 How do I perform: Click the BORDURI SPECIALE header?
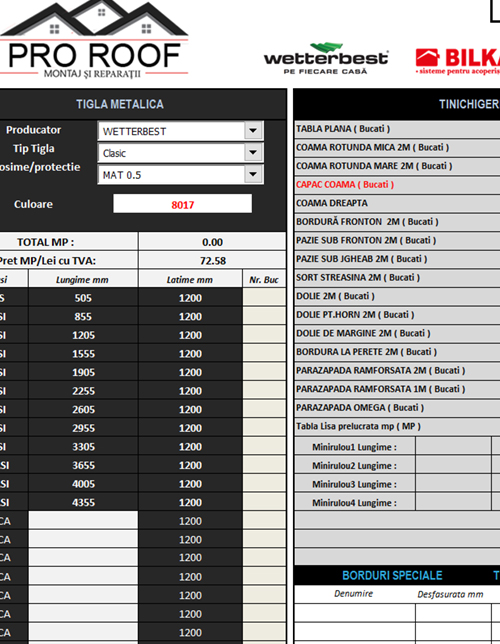[x=392, y=575]
